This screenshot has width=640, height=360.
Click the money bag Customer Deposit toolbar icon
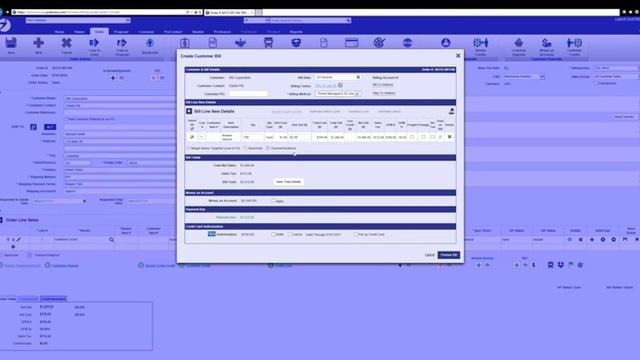click(518, 42)
